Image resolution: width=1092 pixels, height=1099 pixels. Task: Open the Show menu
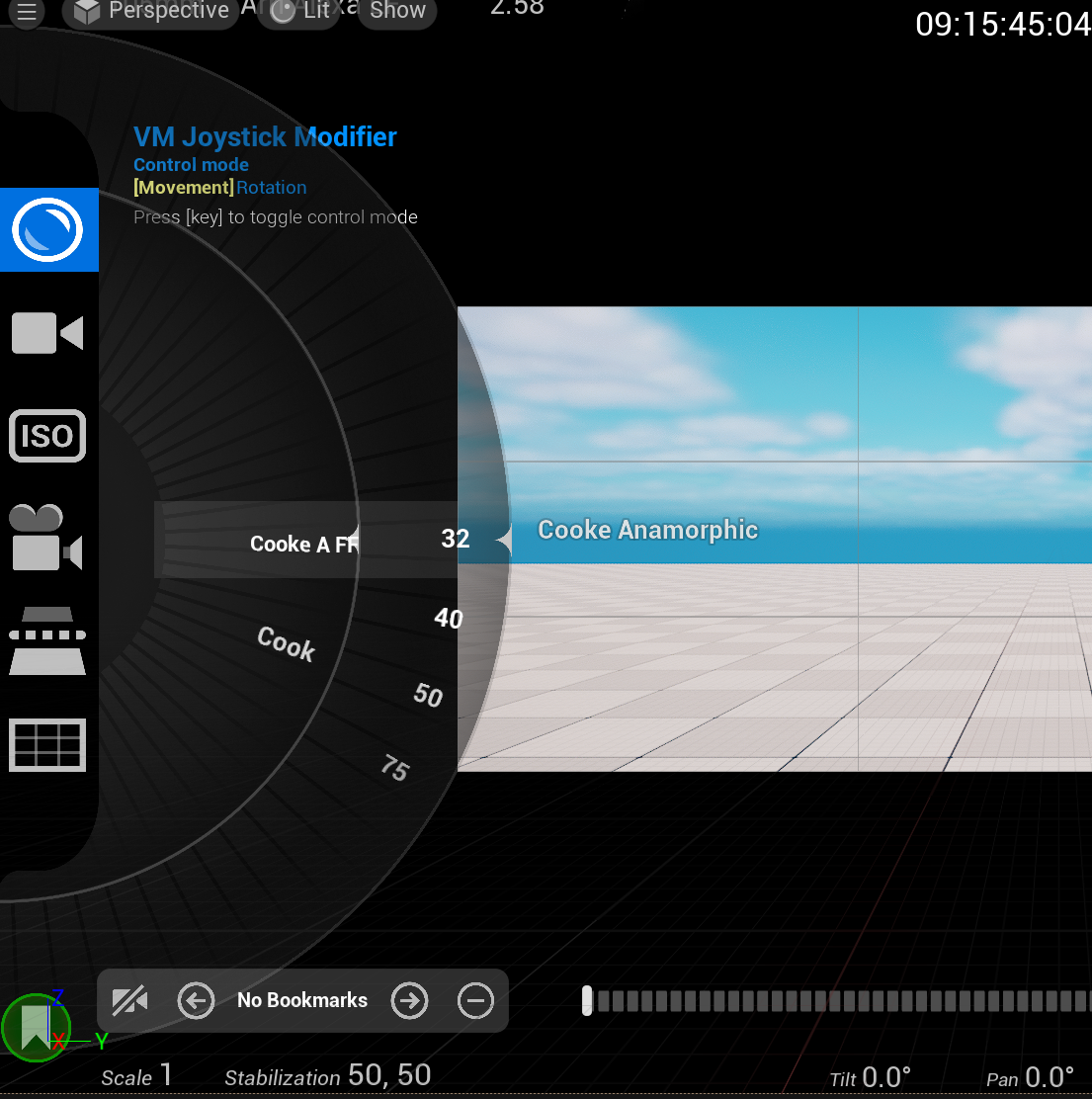point(397,11)
